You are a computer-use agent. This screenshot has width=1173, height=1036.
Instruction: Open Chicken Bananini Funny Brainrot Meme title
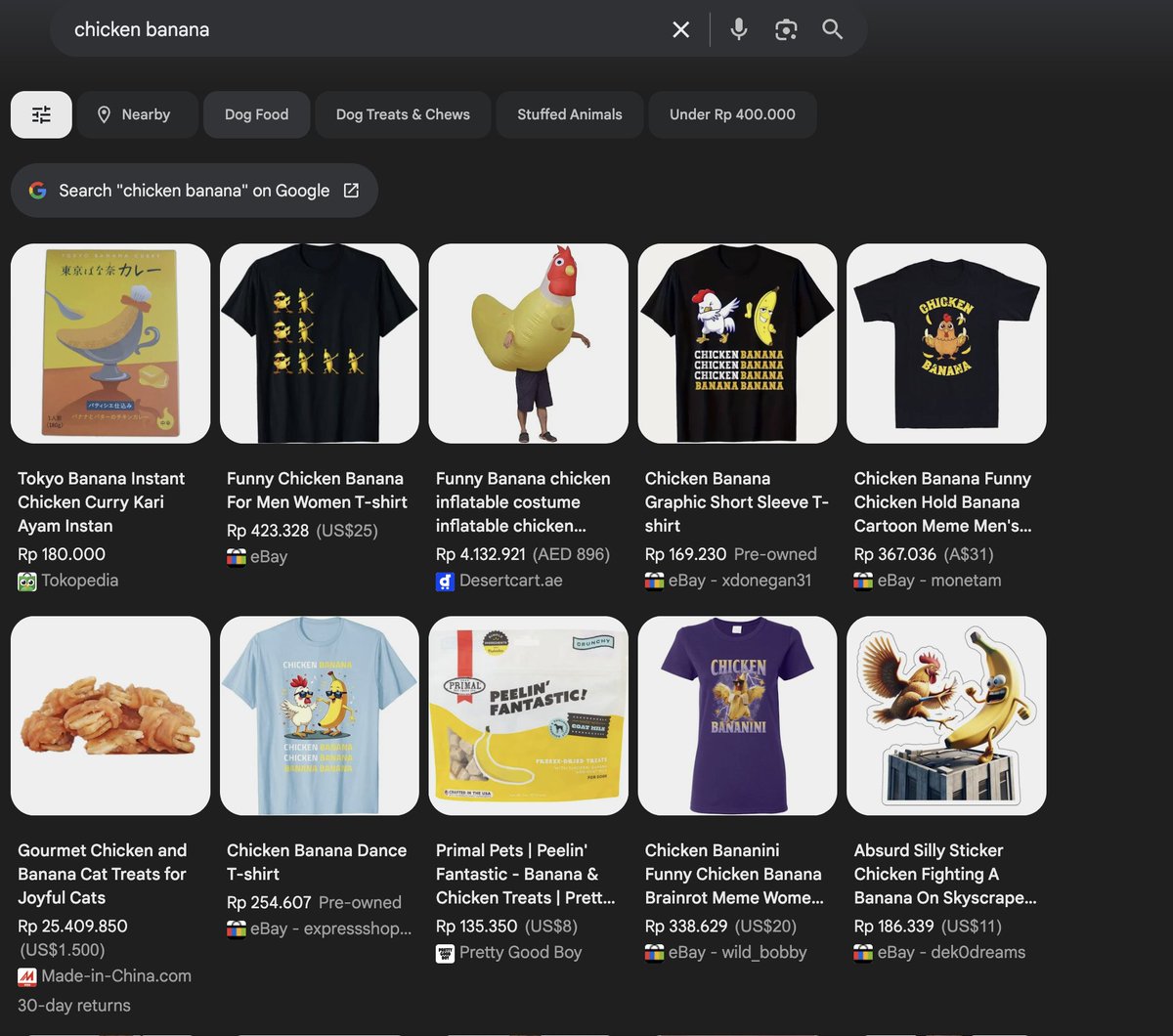pyautogui.click(x=735, y=875)
